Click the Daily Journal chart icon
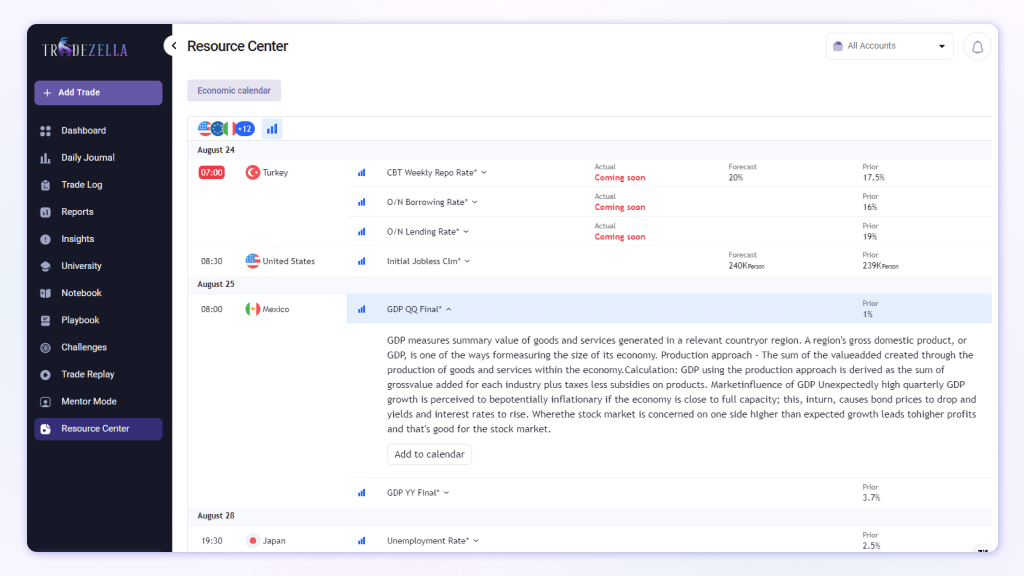The height and width of the screenshot is (576, 1024). pyautogui.click(x=45, y=158)
